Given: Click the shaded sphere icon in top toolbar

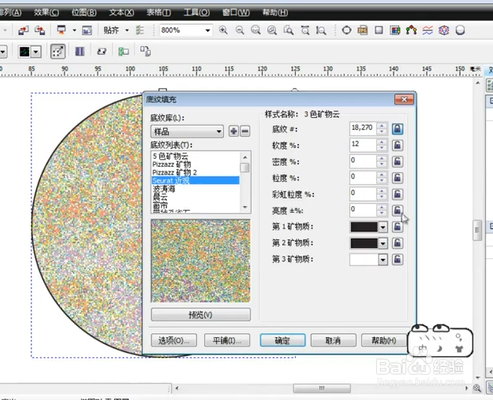Looking at the screenshot, I should point(460,30).
